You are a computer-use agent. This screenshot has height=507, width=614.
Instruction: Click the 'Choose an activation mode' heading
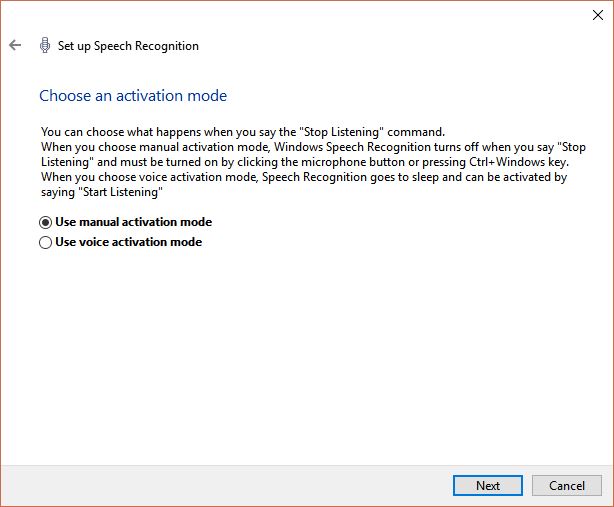click(x=133, y=96)
